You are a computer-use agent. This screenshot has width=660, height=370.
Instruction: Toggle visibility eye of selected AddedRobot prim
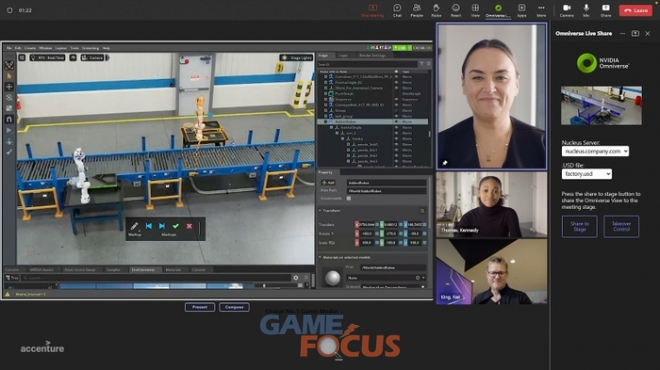396,122
